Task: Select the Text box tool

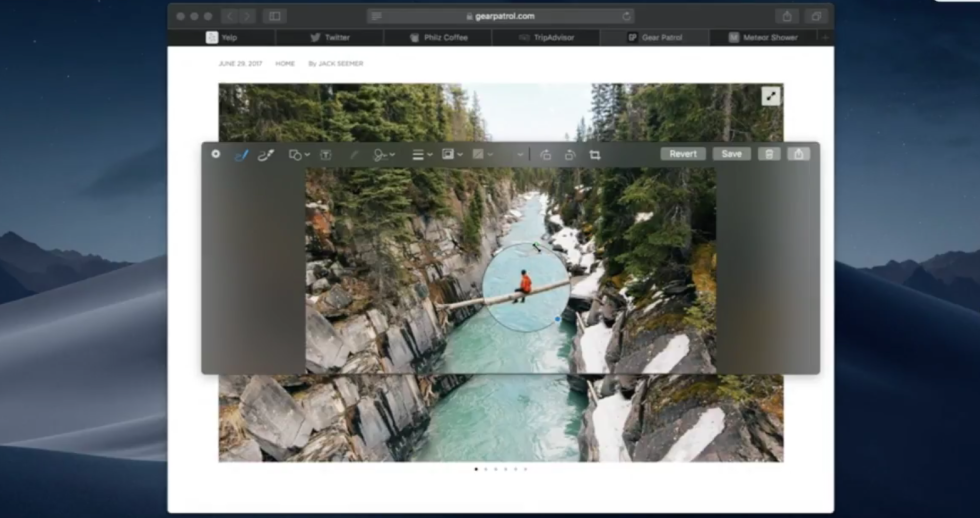Action: [x=326, y=155]
